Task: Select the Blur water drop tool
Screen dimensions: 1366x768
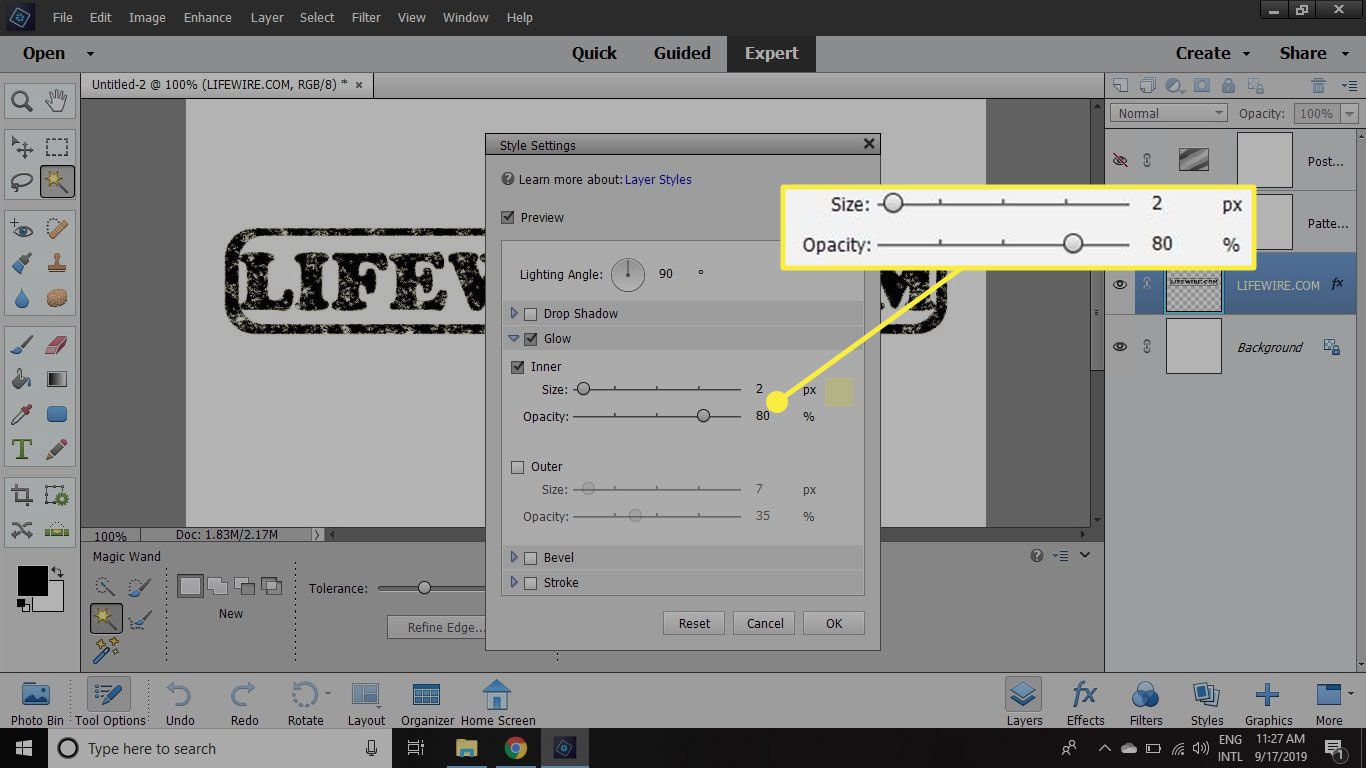Action: click(22, 298)
